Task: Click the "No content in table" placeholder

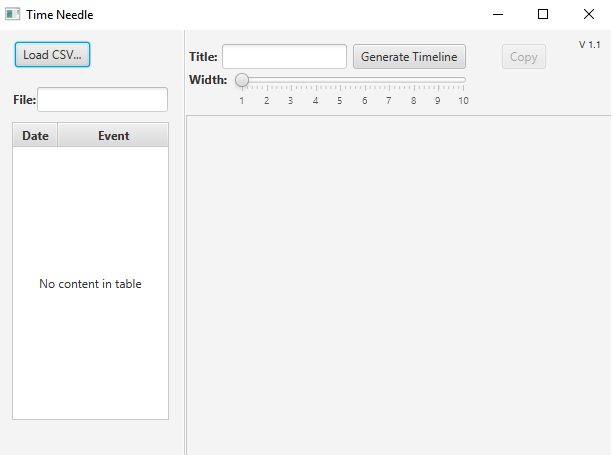Action: 90,284
